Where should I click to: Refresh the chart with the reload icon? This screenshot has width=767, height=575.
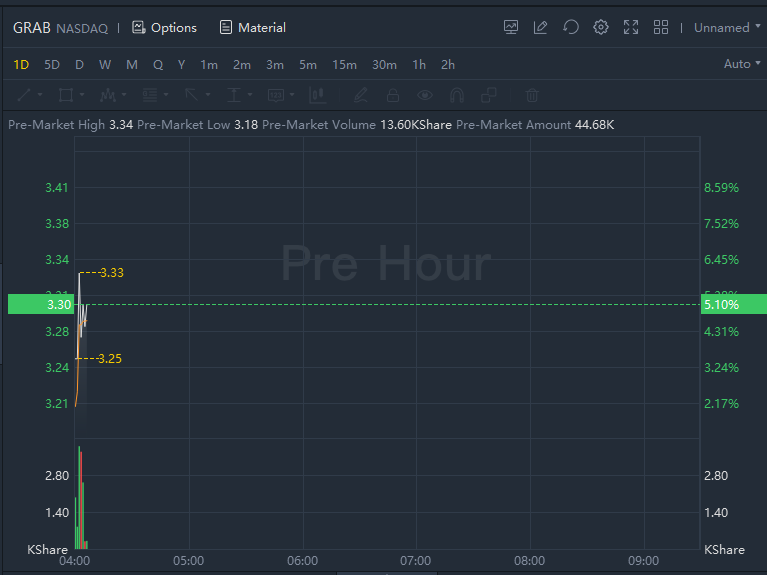(570, 27)
